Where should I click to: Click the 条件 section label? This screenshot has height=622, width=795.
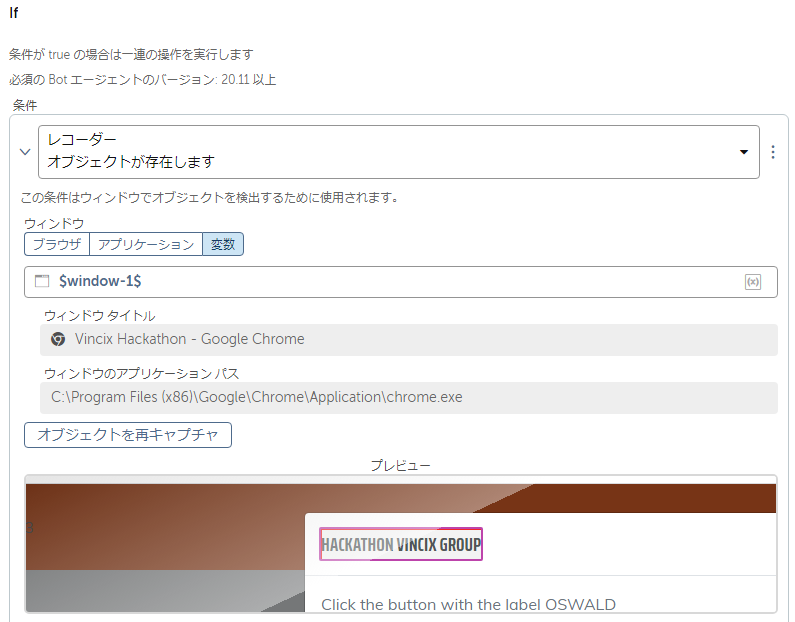point(25,105)
